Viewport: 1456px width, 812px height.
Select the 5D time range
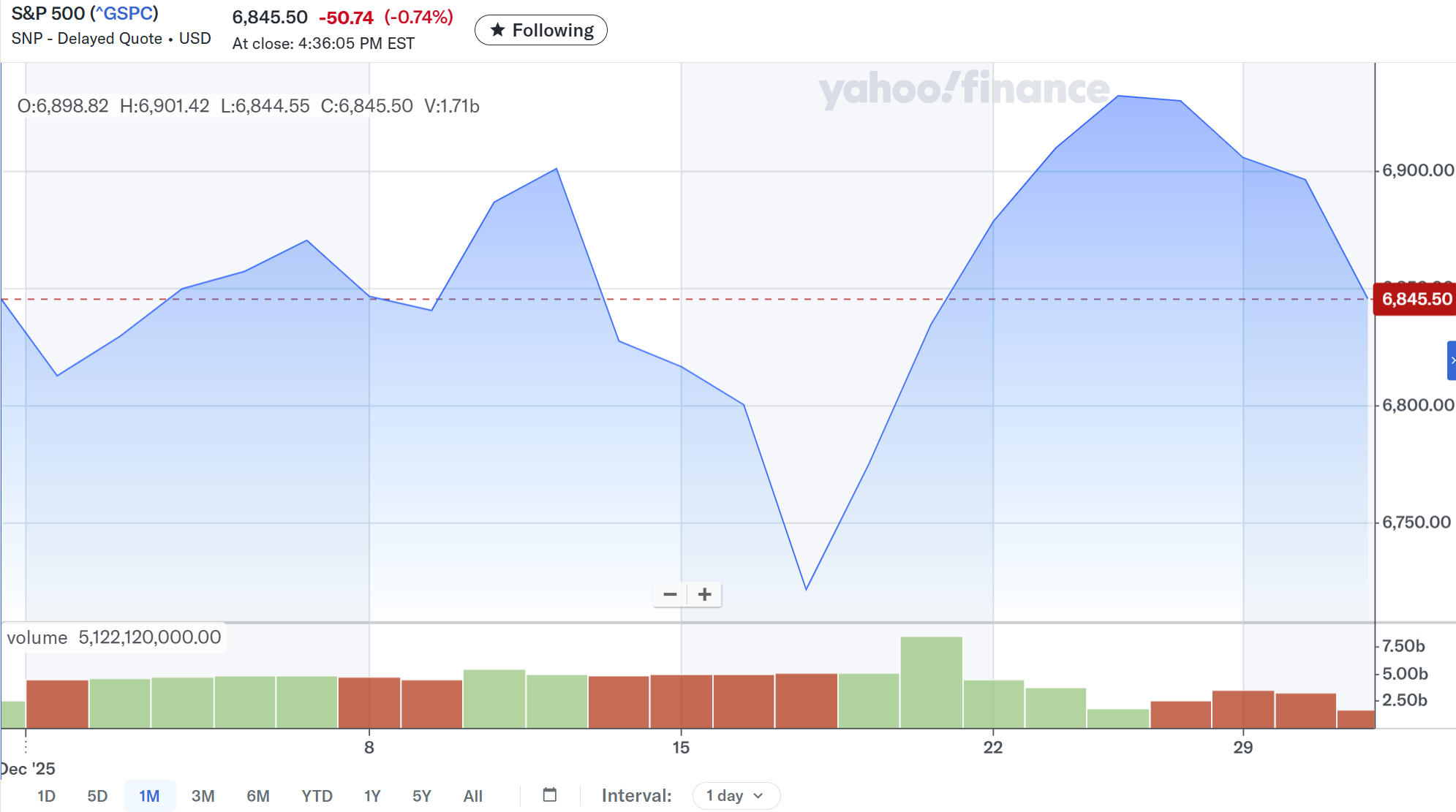(x=97, y=796)
